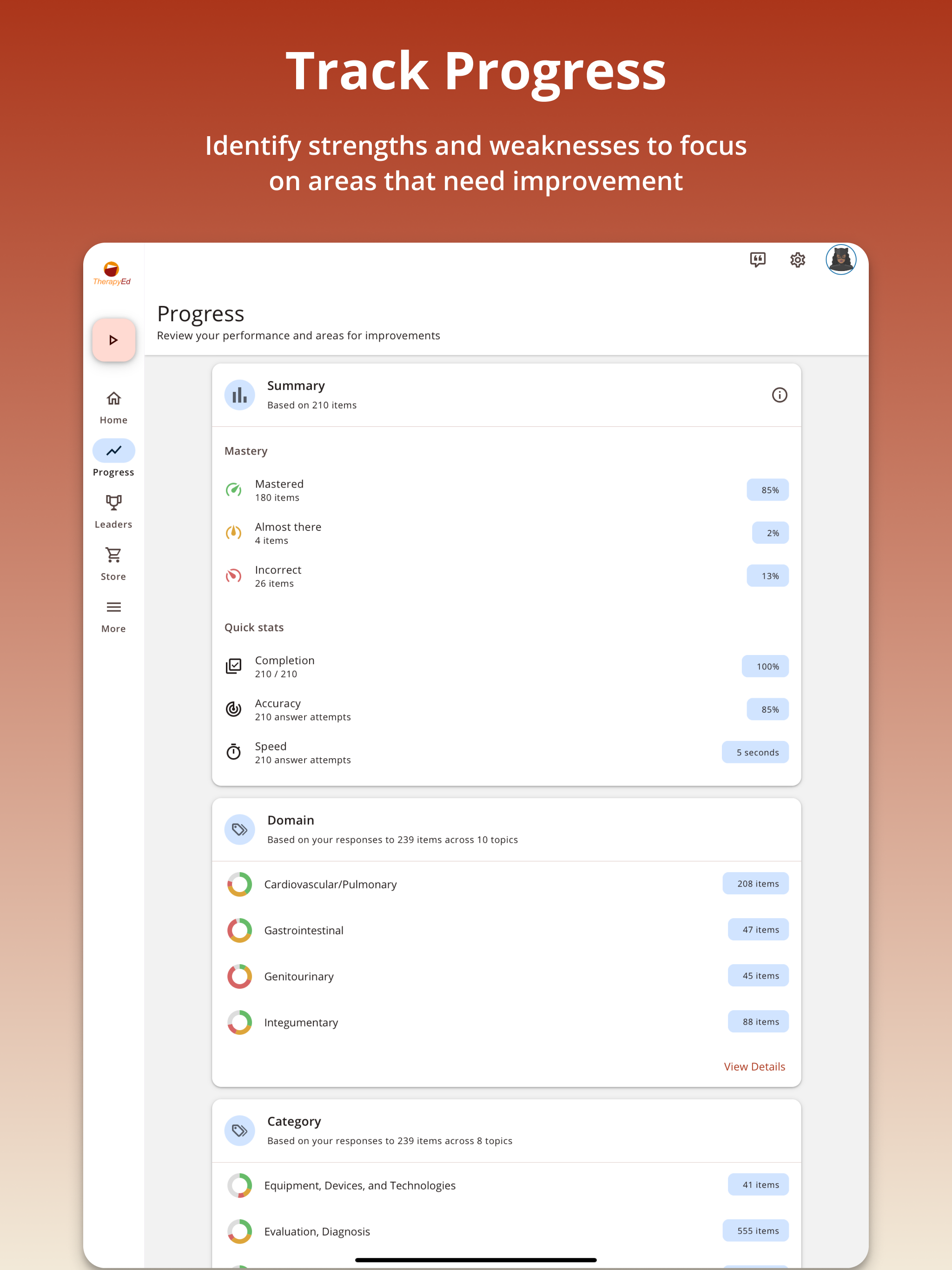The image size is (952, 1270).
Task: Click the 208 items badge
Action: tap(756, 884)
